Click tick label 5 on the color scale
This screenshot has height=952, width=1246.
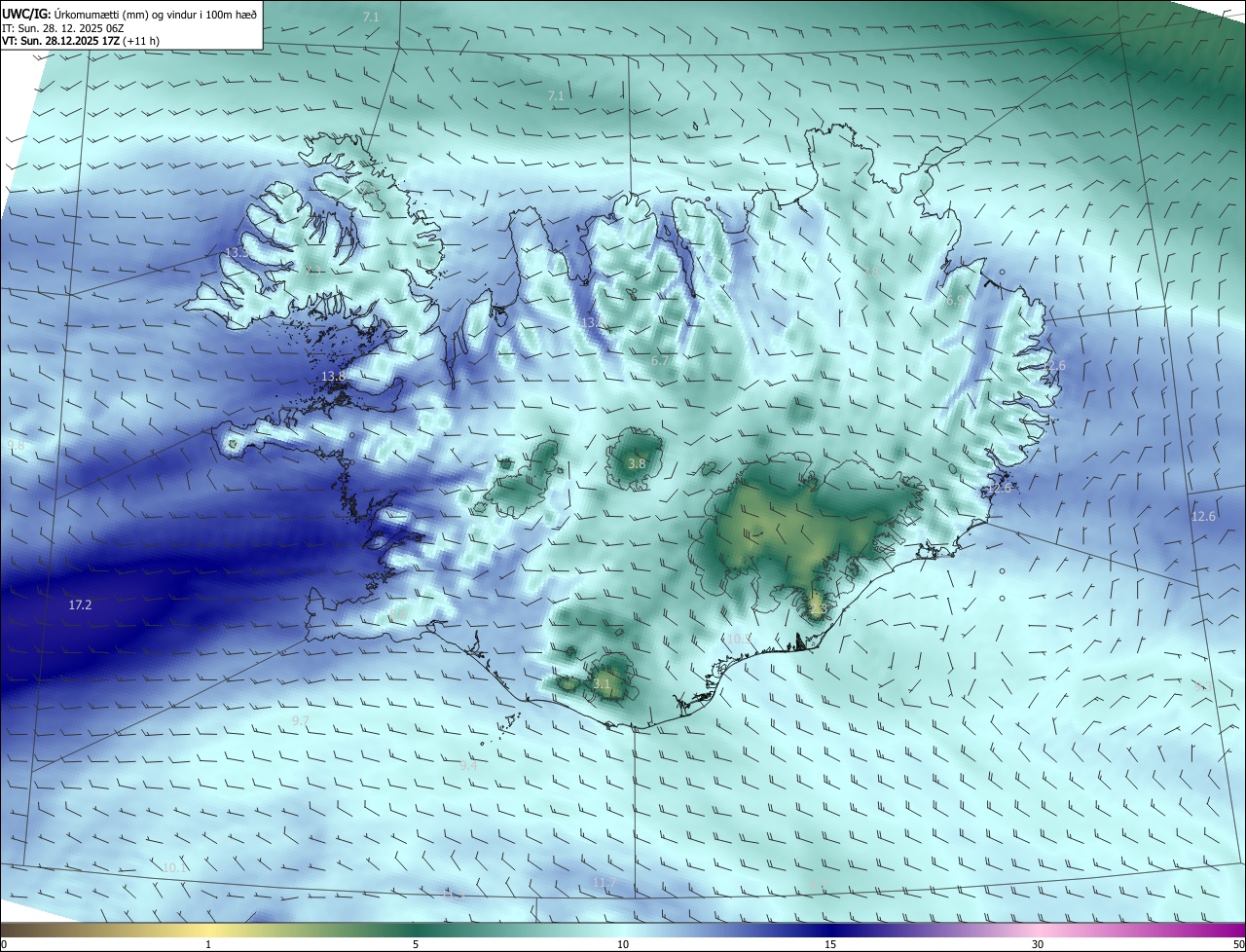coord(416,944)
